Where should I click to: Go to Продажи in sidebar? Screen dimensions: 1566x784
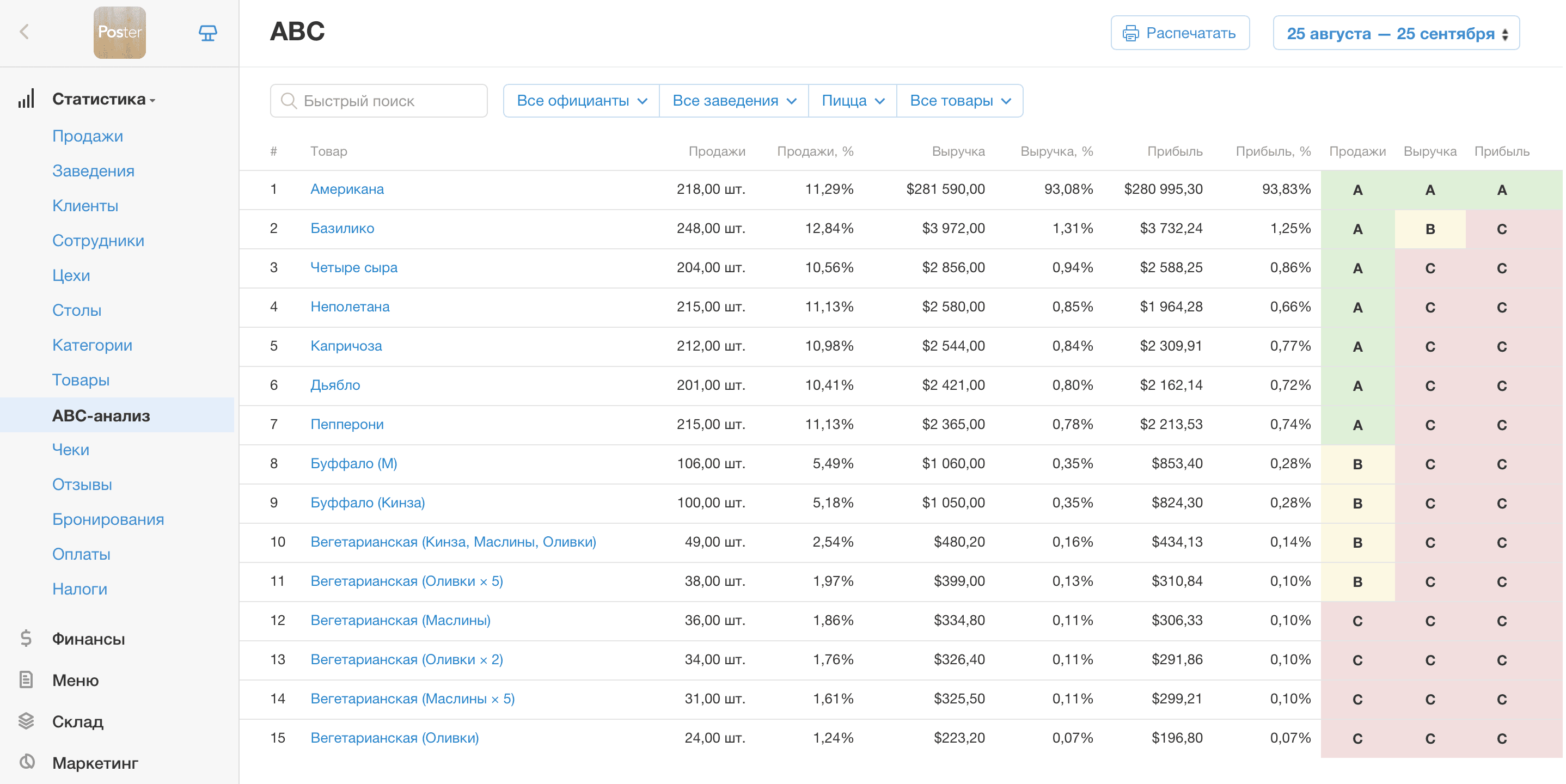tap(88, 136)
